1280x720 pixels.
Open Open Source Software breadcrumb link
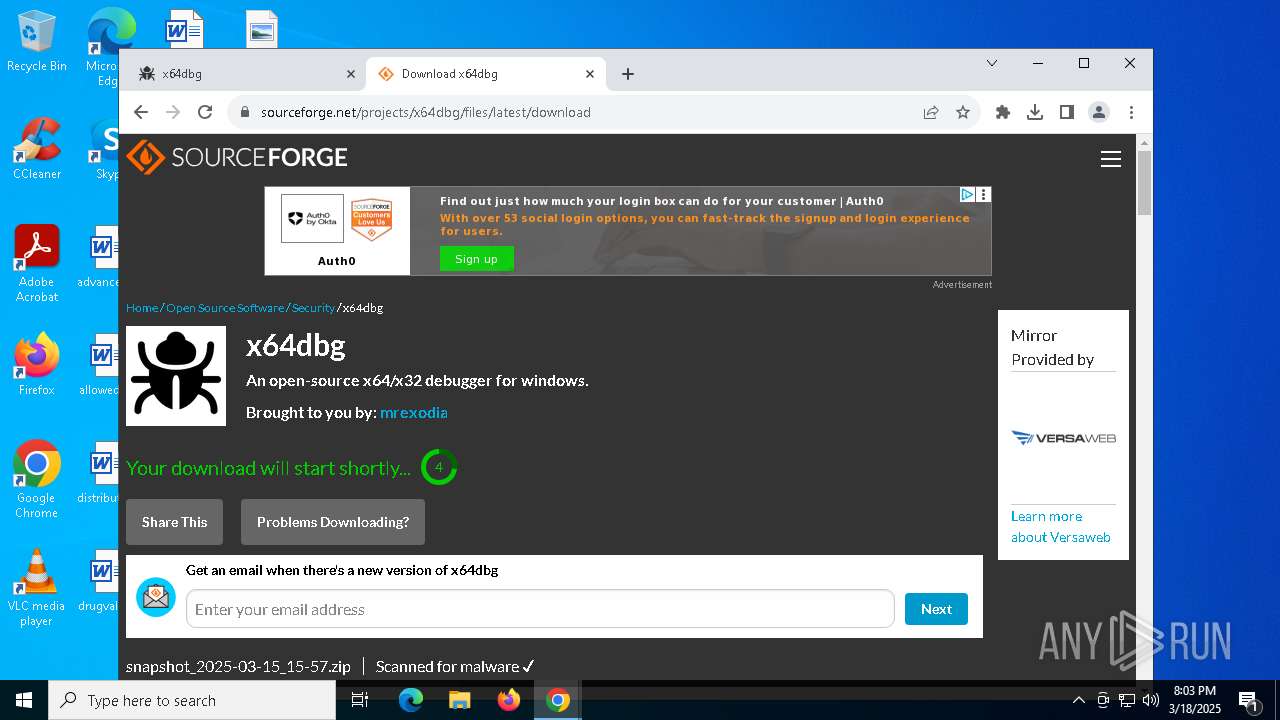pyautogui.click(x=225, y=308)
